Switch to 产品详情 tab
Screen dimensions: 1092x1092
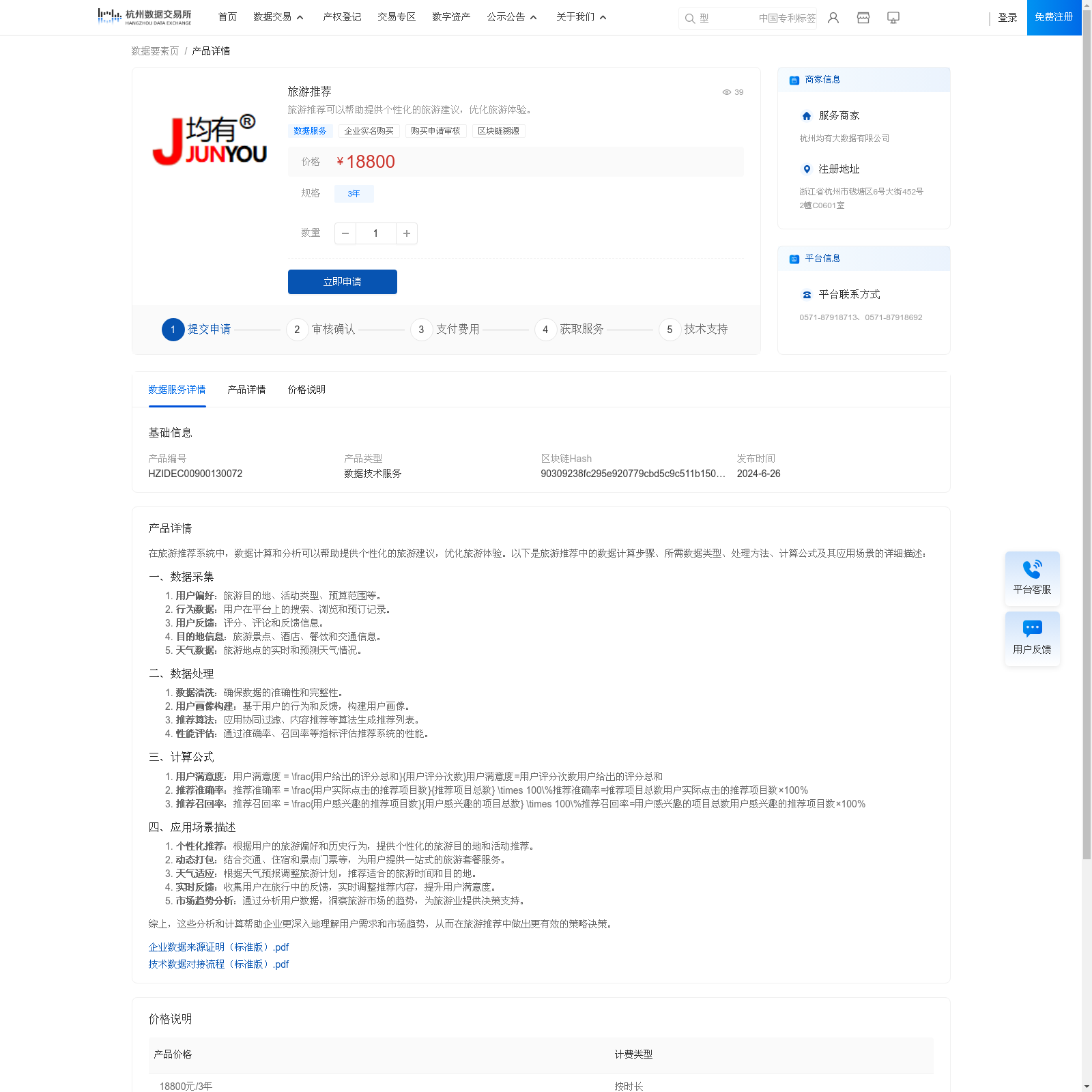pos(246,390)
